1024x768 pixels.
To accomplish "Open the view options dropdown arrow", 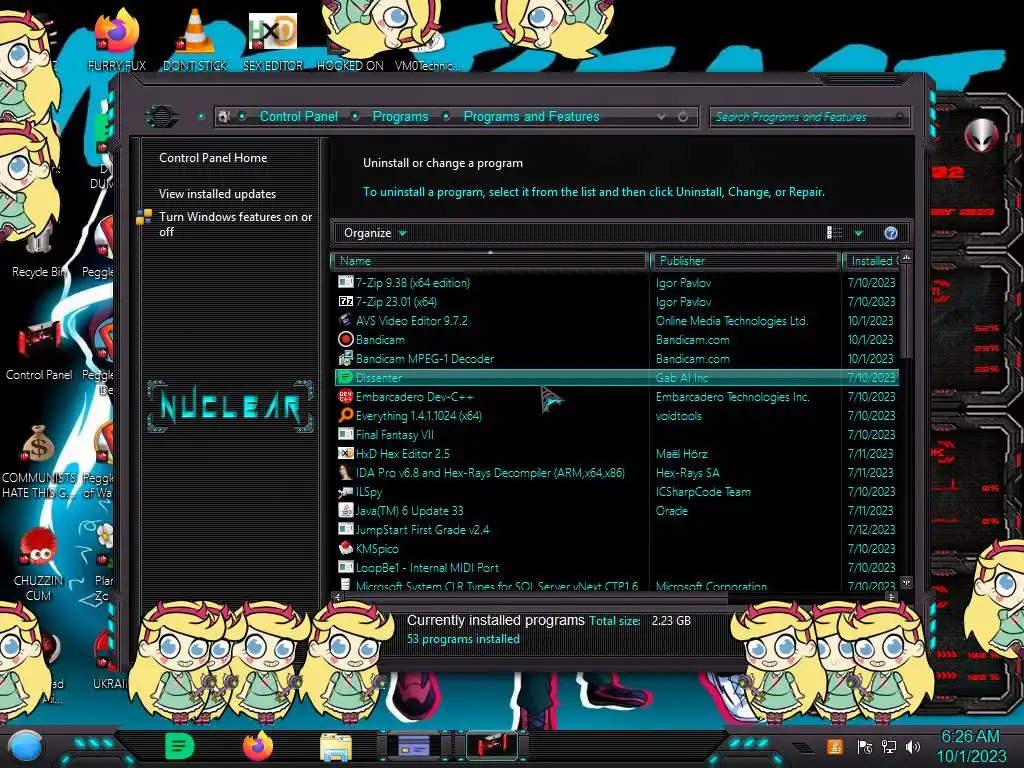I will click(x=858, y=233).
